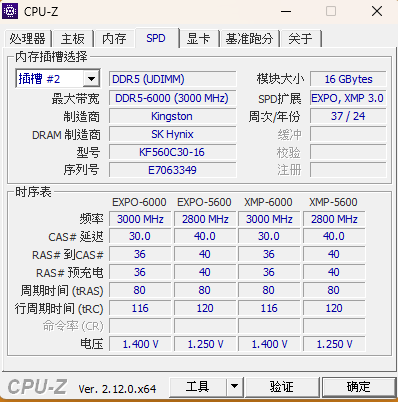Screen dimensions: 398x402
Task: Click the EXPO-5600 tRAS value 80
Action: tap(205, 290)
